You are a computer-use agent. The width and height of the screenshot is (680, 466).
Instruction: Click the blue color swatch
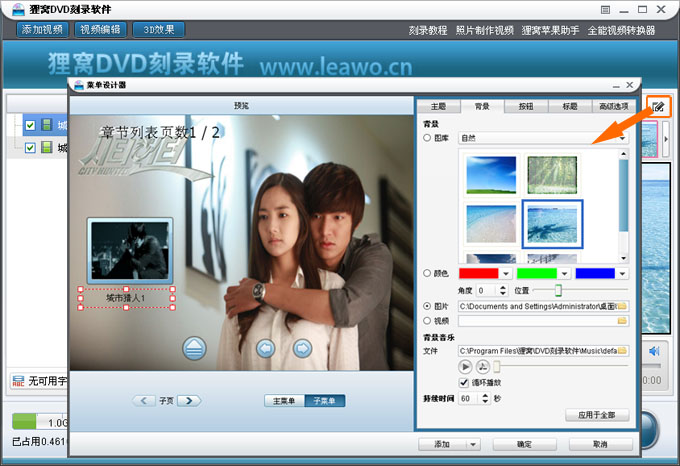click(x=595, y=274)
